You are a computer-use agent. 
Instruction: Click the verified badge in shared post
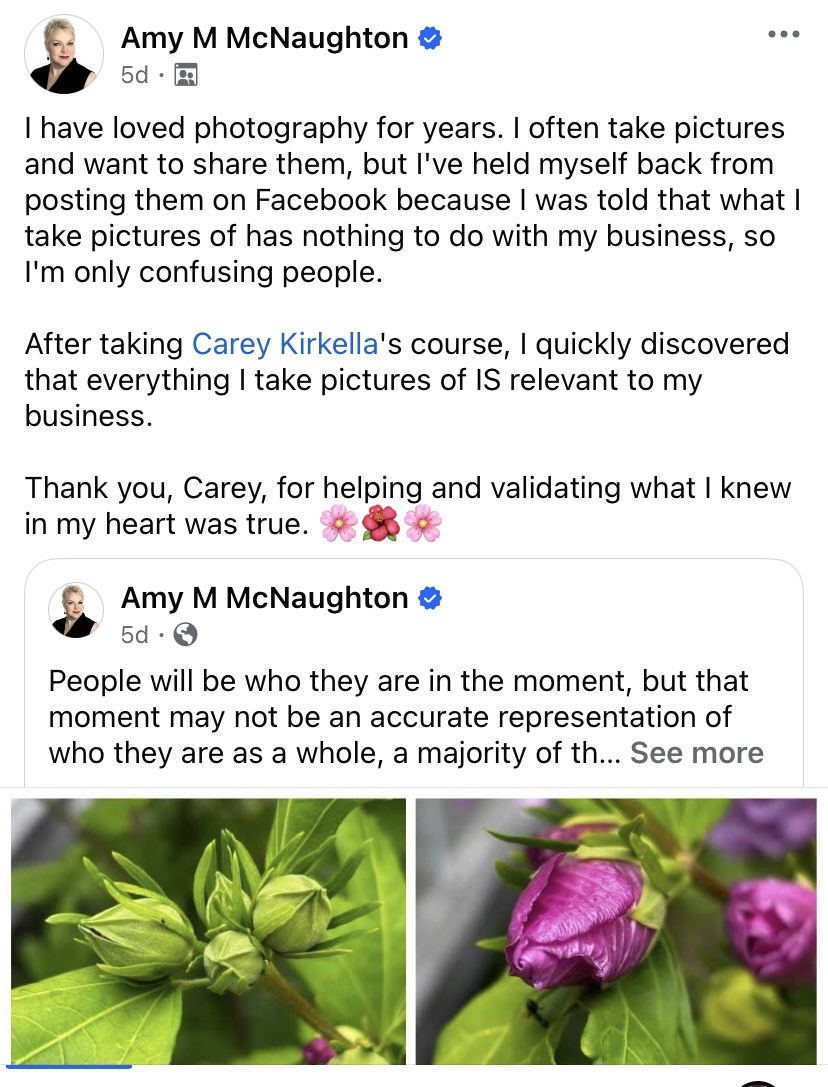(430, 598)
